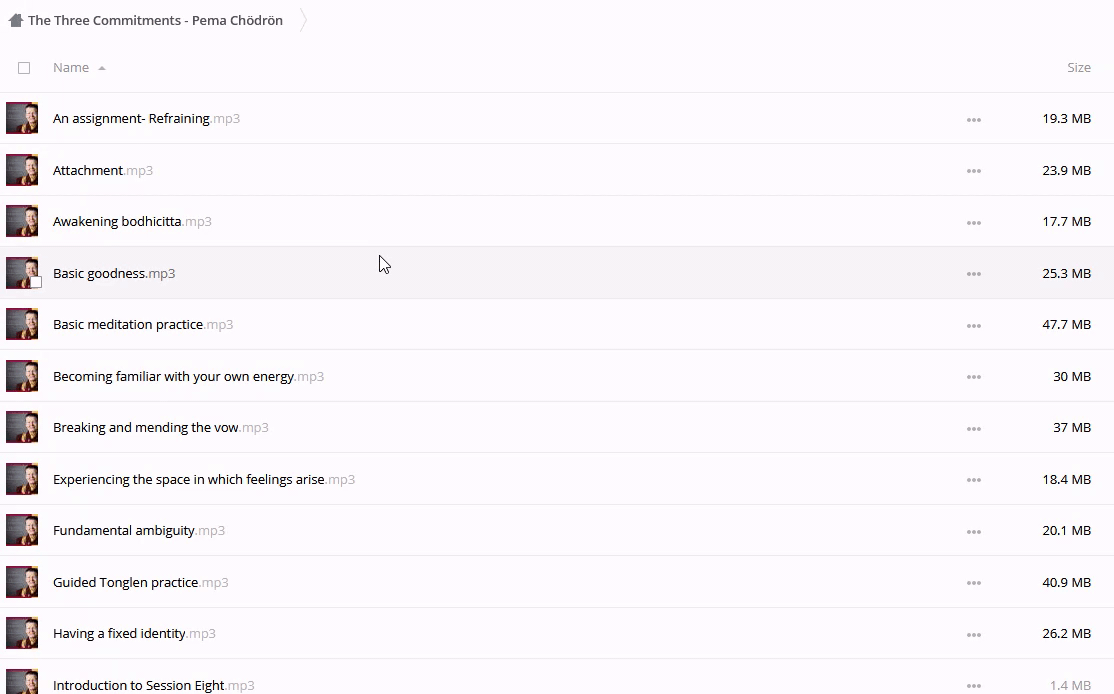
Task: Open The Three Commitments breadcrumb folder
Action: coord(155,20)
